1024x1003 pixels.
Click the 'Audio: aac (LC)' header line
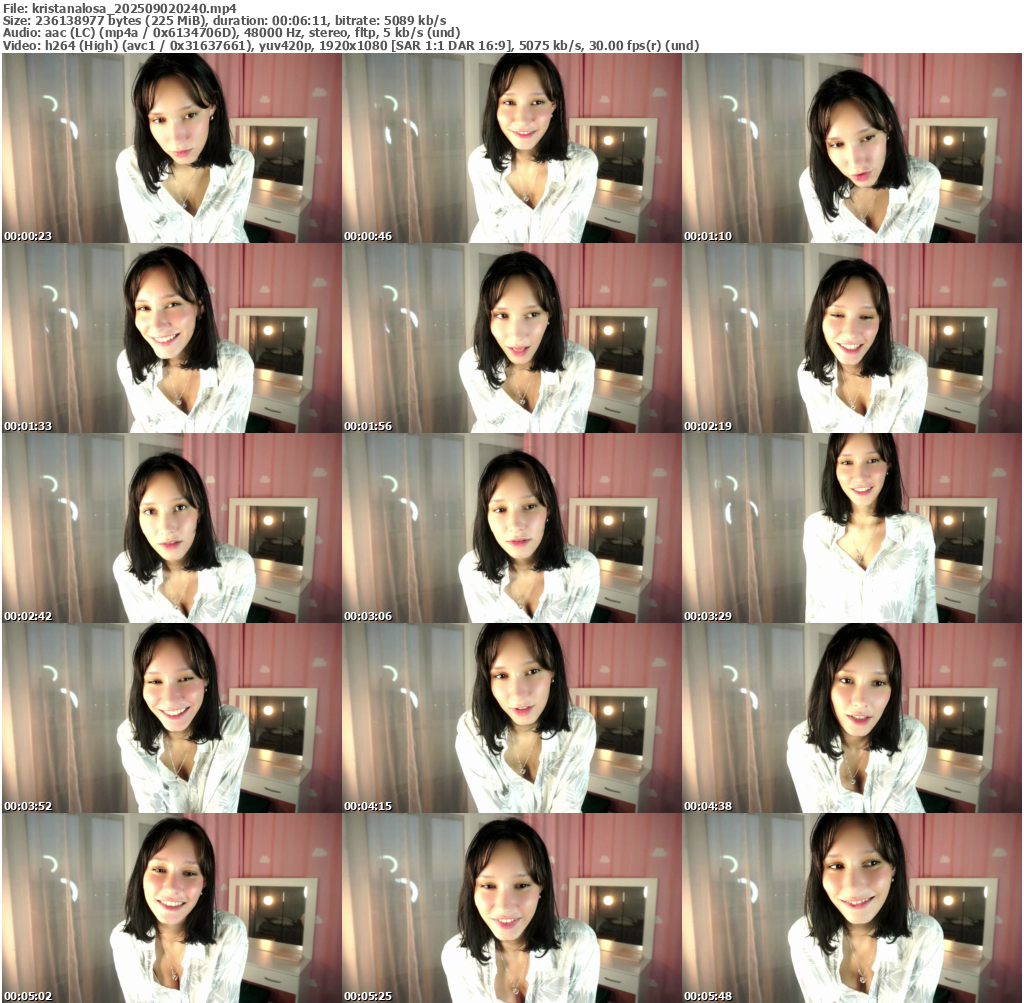[x=231, y=33]
